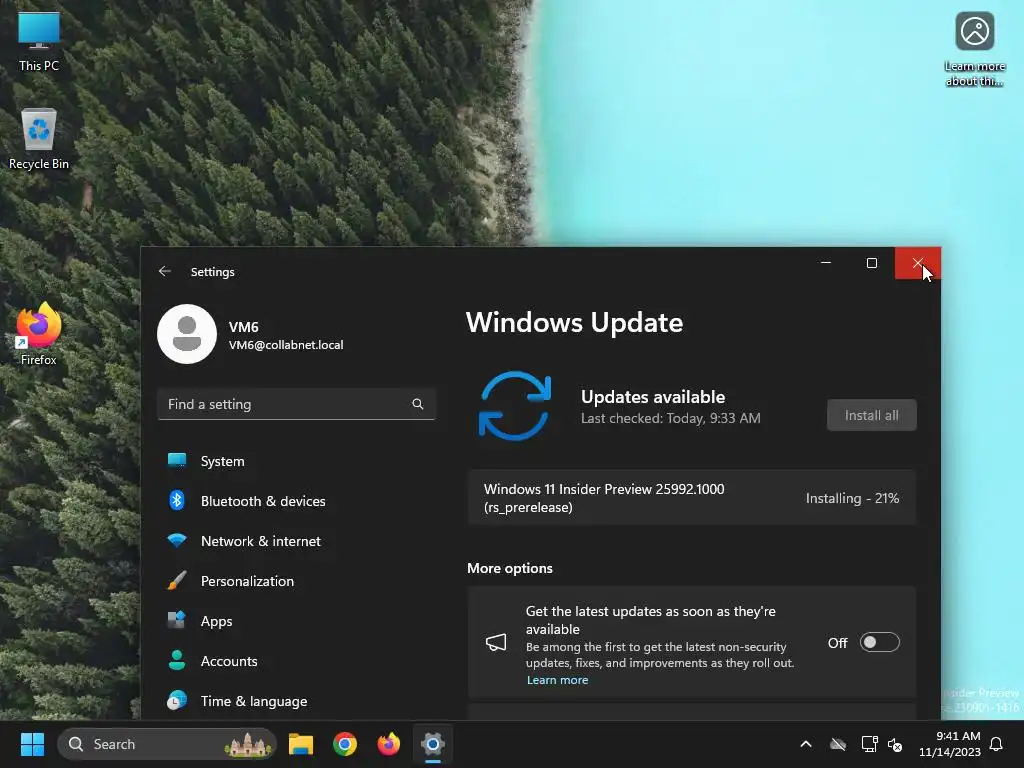Click the muted volume tray icon
The height and width of the screenshot is (768, 1024).
point(895,744)
